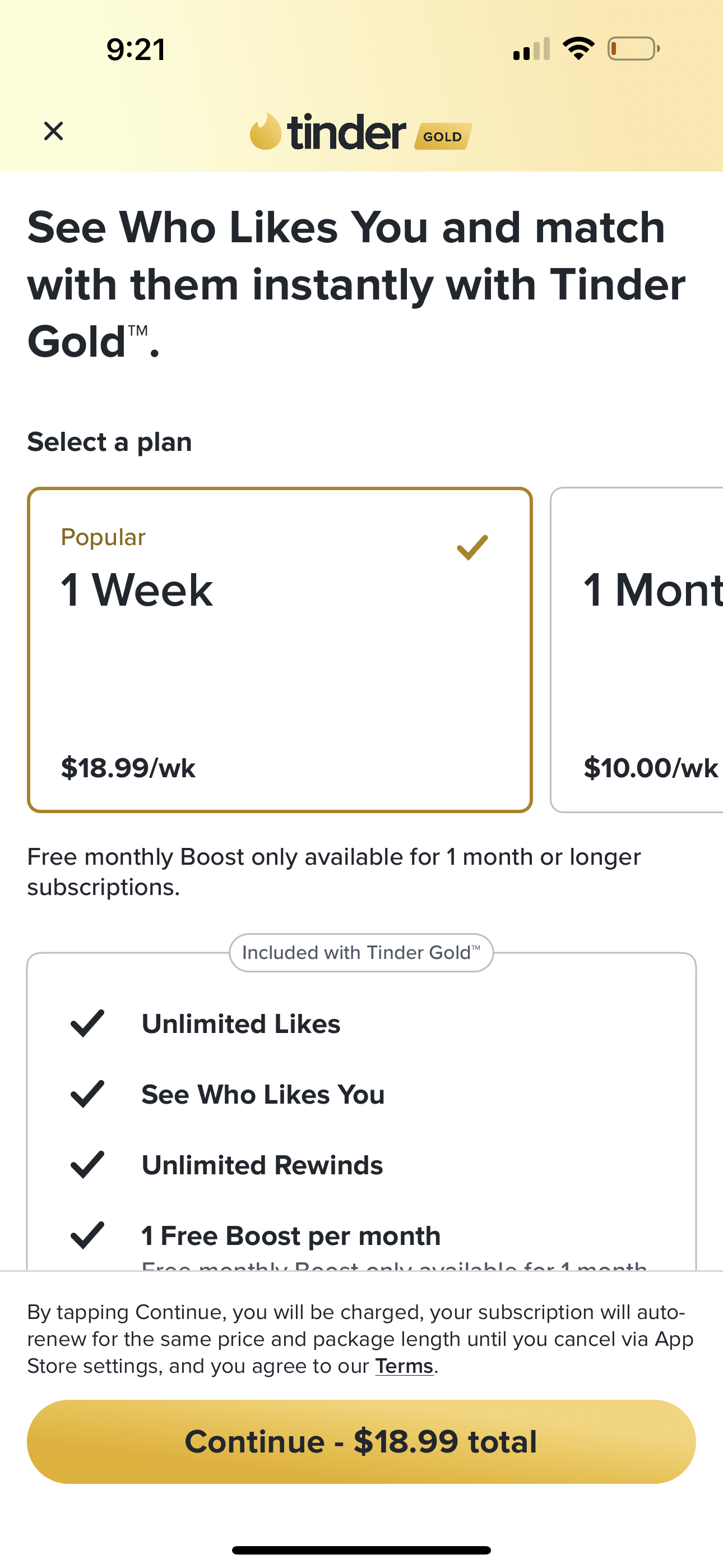Tap the Wi-Fi status icon
The width and height of the screenshot is (723, 1568).
578,49
